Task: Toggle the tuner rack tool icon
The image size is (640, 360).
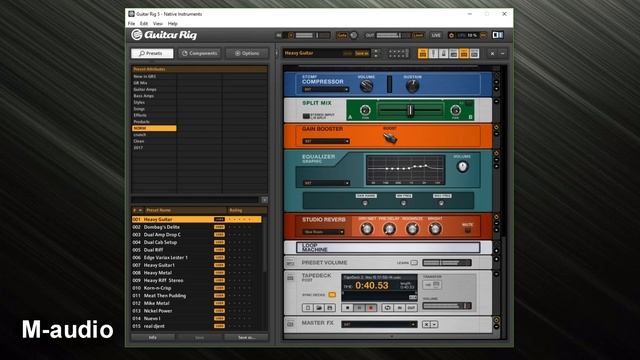Action: pos(433,53)
